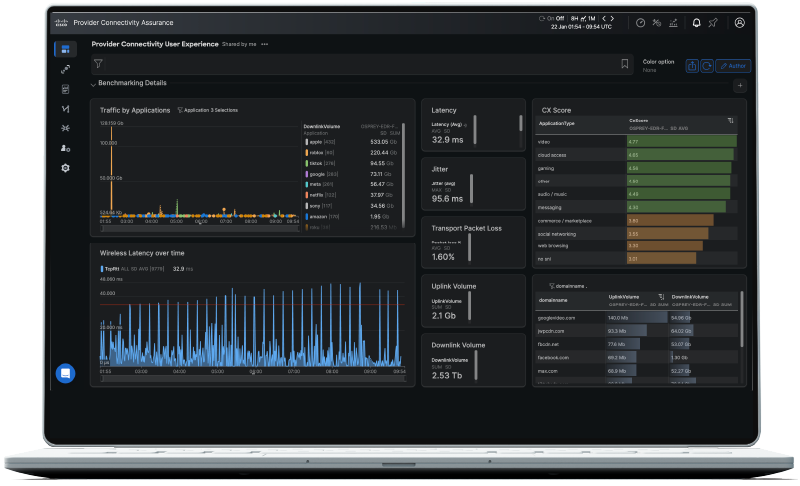Click the bookmark icon in filter bar
800x486 pixels.
click(625, 64)
